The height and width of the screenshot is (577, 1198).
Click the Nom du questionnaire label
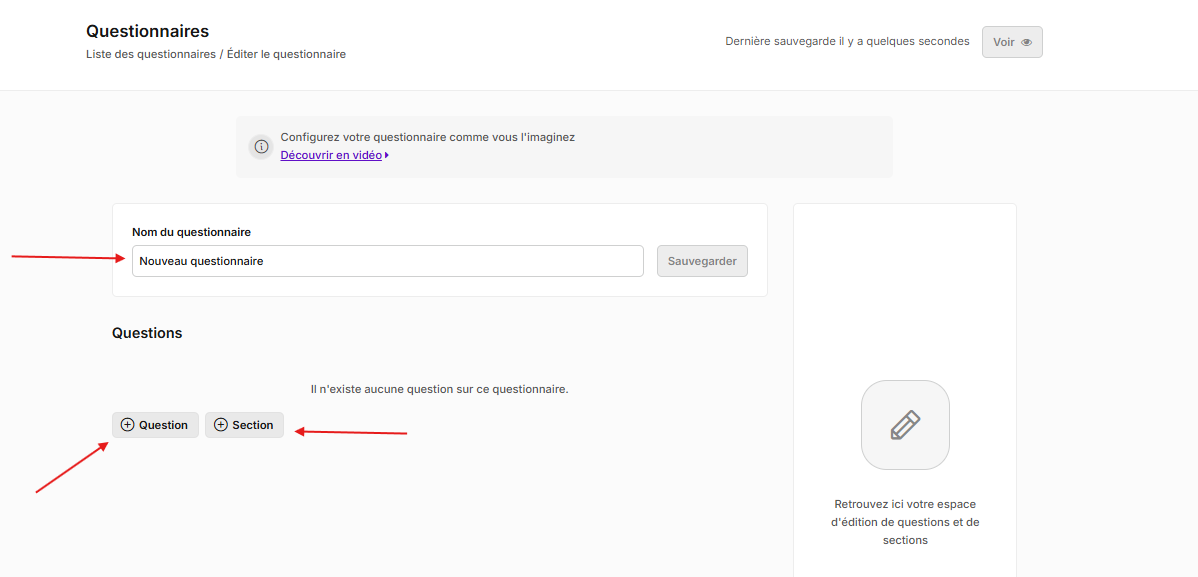(192, 232)
